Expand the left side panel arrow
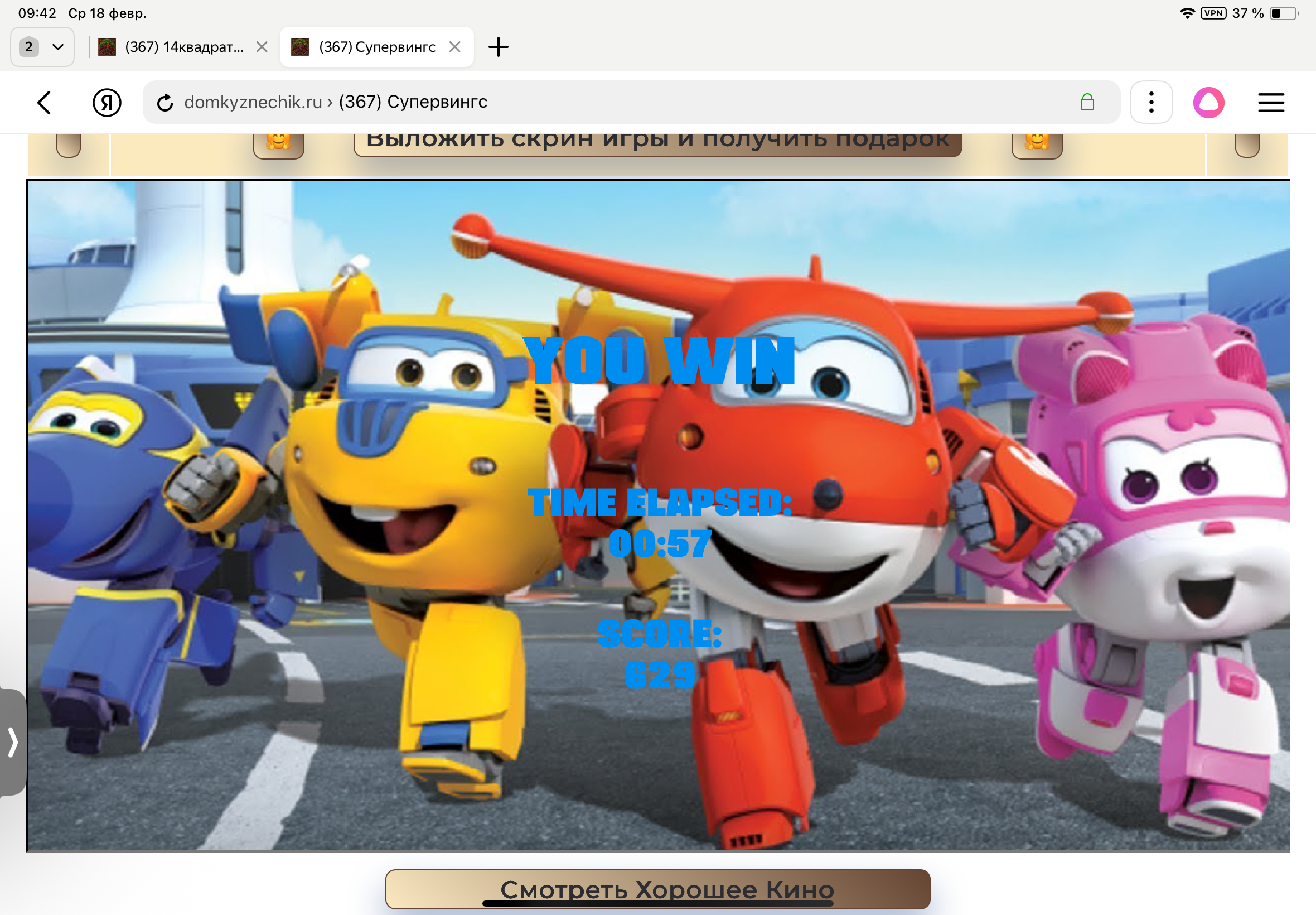 coord(13,742)
